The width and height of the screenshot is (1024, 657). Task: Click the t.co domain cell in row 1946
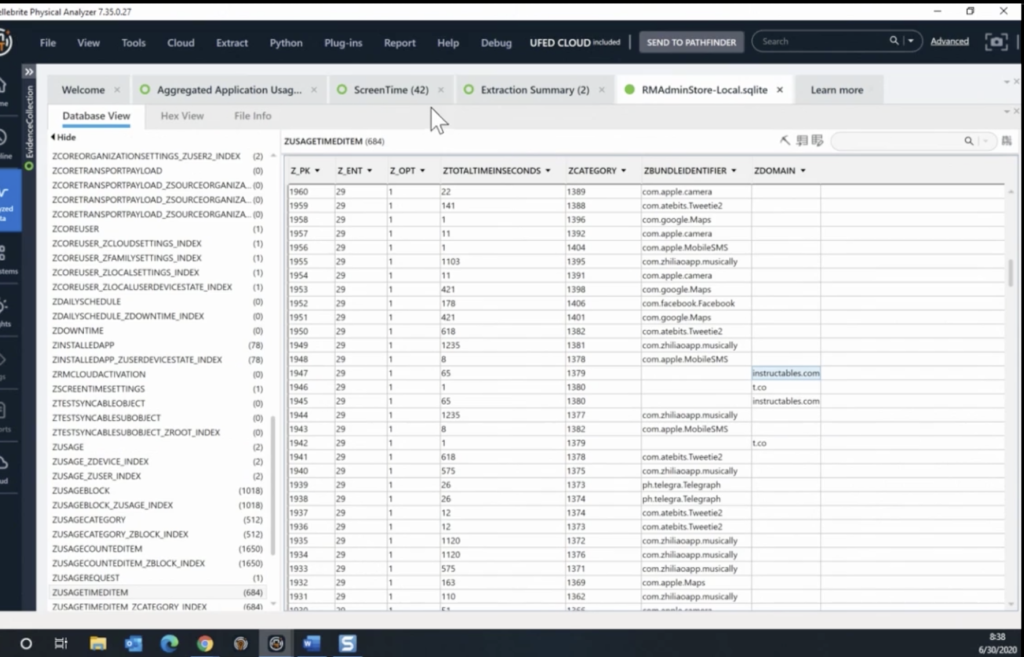coord(786,387)
